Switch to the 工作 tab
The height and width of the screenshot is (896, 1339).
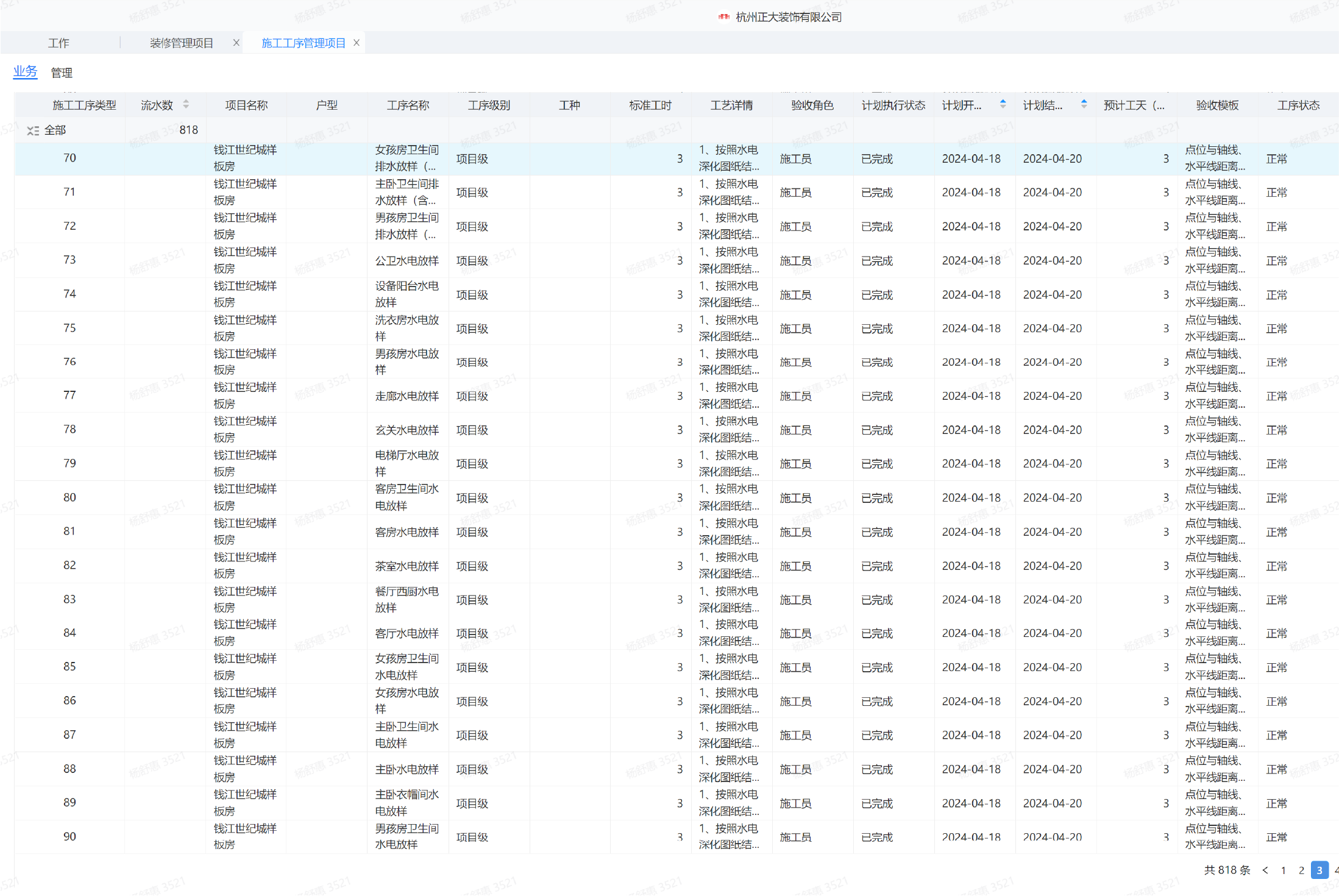tap(59, 43)
